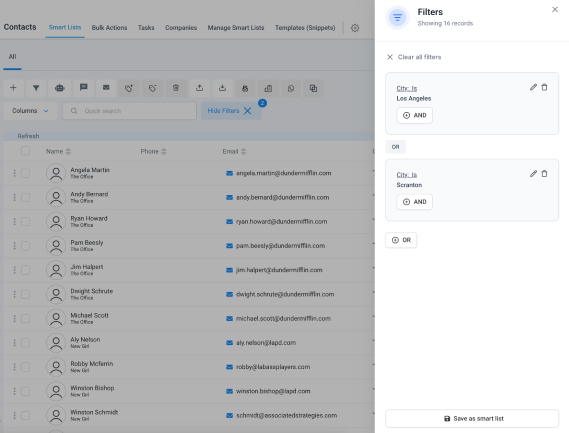The image size is (569, 433).
Task: Open row menu for Pam Beesly
Action: point(15,246)
